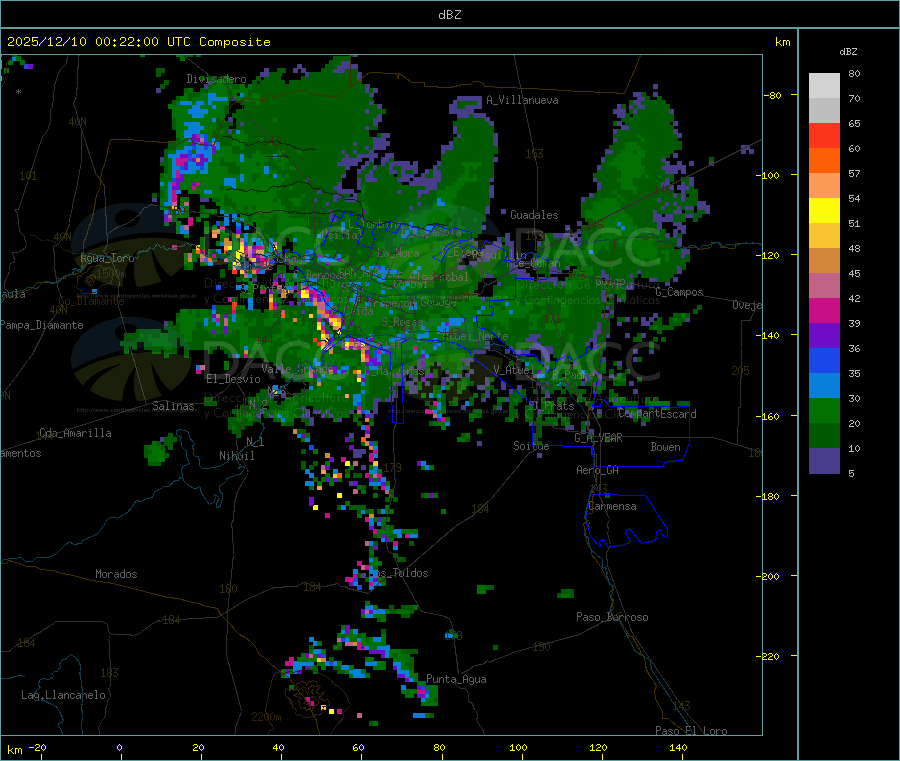Click the Paso_El_Loro label
Screen dimensions: 900x761
[692, 731]
